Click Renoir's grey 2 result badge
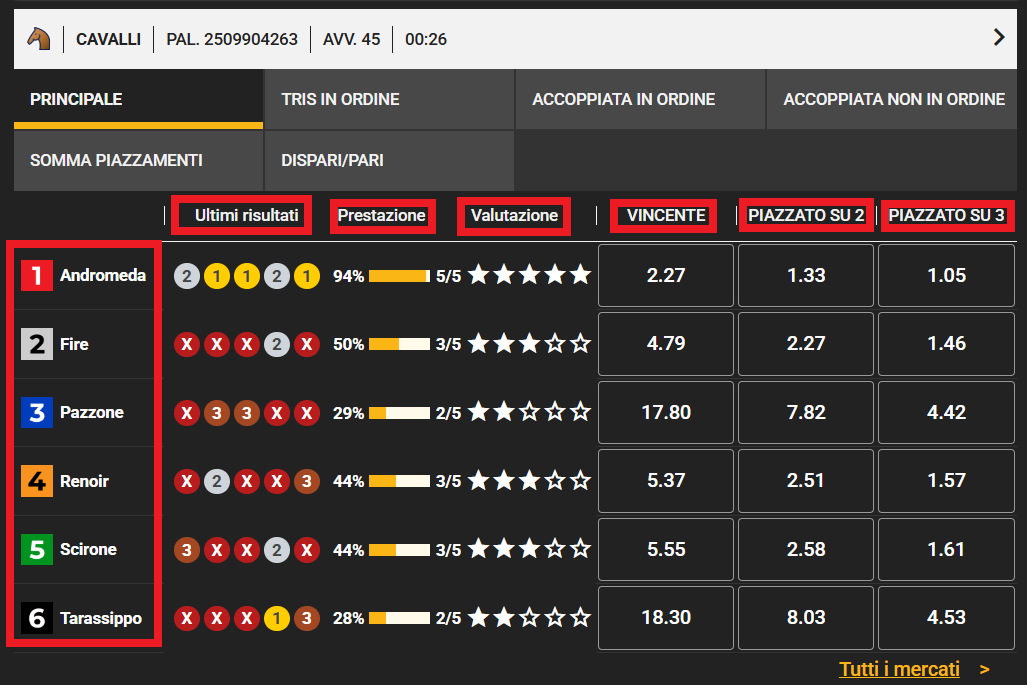Screen dimensions: 1027x685 [x=217, y=481]
